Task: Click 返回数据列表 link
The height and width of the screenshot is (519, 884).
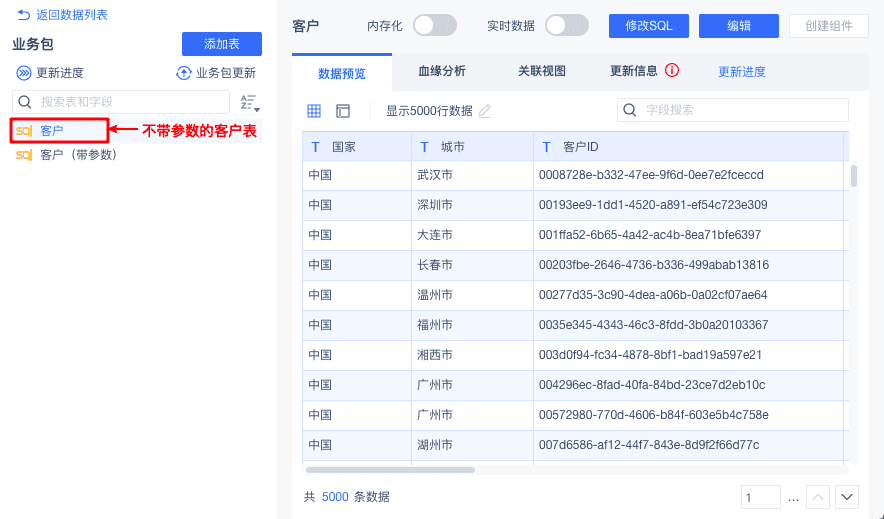Action: pyautogui.click(x=72, y=15)
